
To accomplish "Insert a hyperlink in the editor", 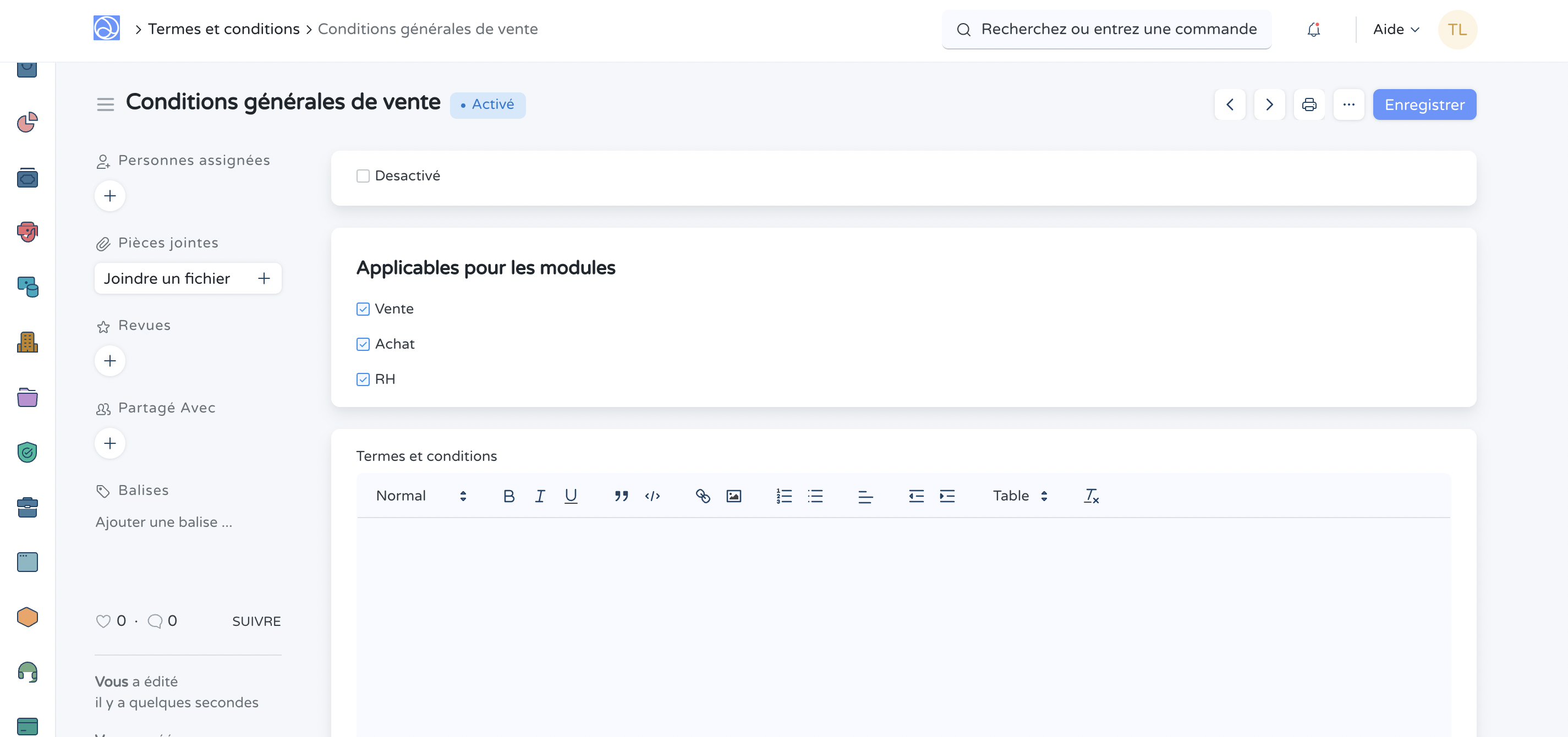I will click(x=703, y=496).
